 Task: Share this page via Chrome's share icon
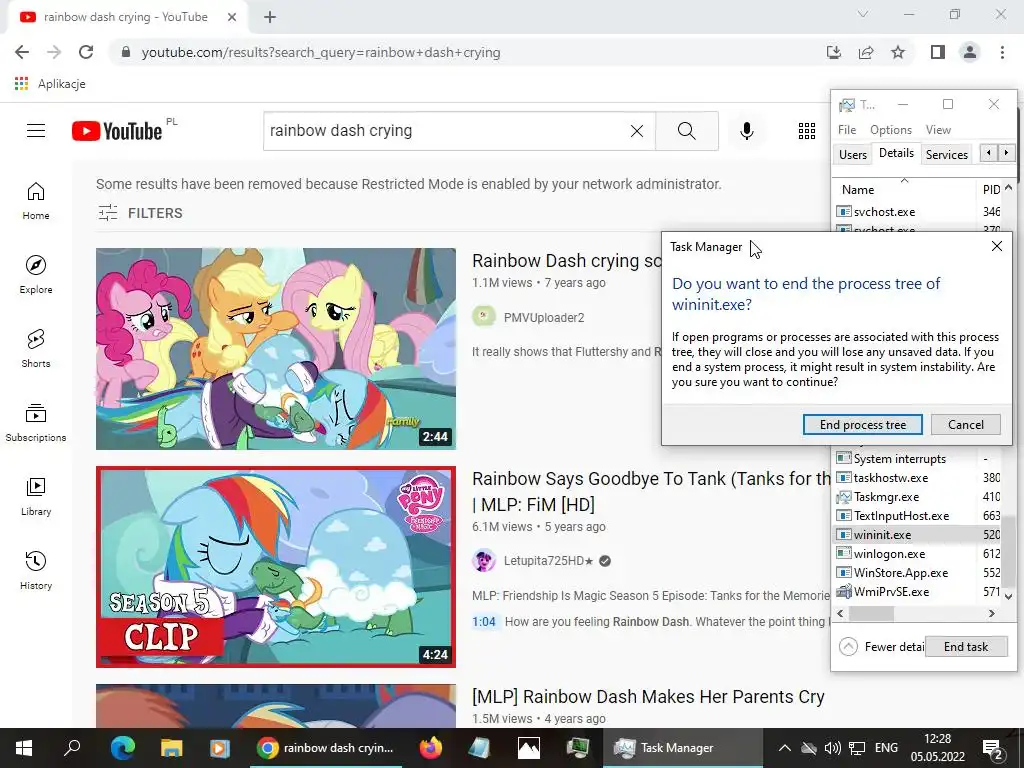(866, 52)
